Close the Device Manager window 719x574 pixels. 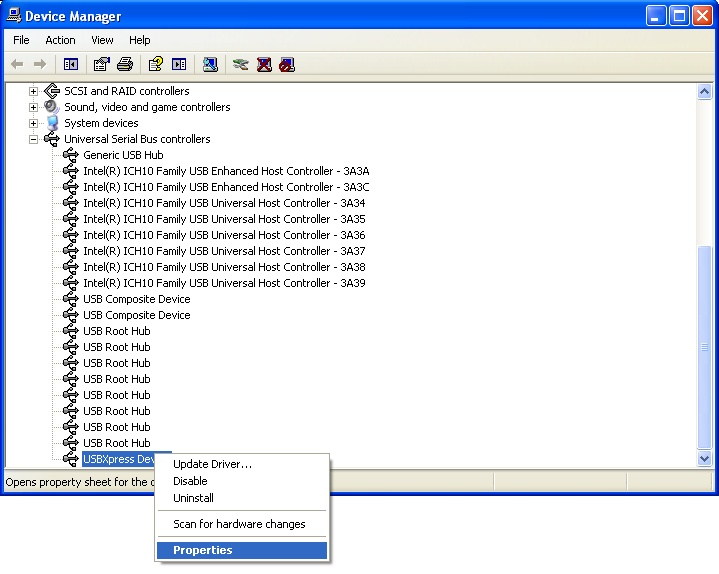coord(702,16)
